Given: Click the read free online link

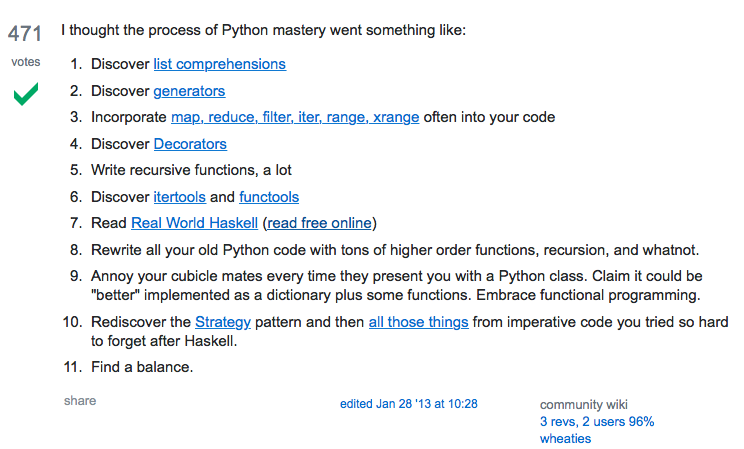Looking at the screenshot, I should pyautogui.click(x=319, y=223).
